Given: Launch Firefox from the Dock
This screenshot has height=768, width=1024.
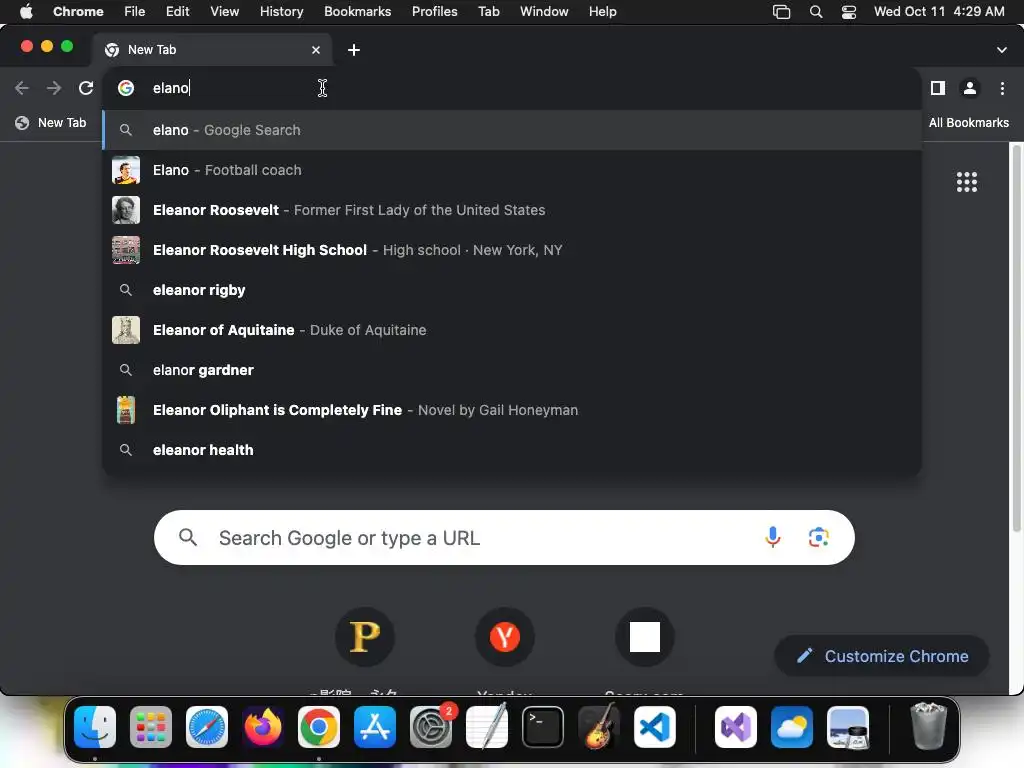Looking at the screenshot, I should pos(263,727).
